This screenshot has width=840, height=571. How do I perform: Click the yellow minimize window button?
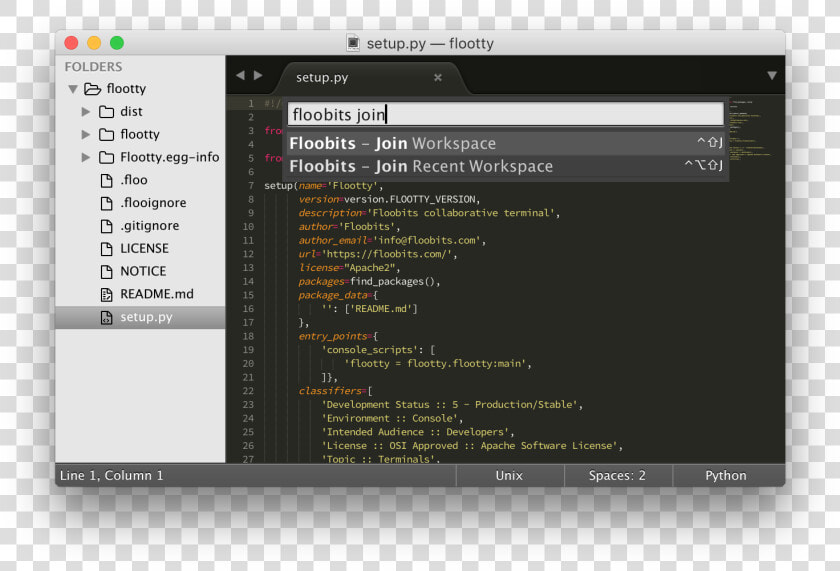[x=94, y=43]
